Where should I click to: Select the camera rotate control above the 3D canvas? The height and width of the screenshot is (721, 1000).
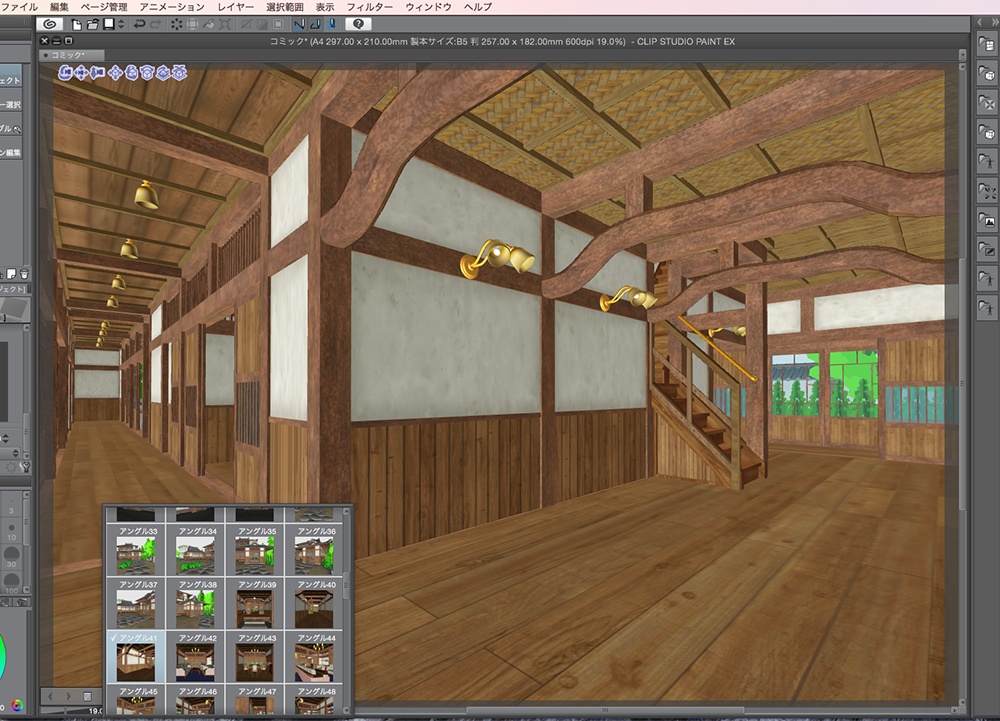[x=64, y=73]
